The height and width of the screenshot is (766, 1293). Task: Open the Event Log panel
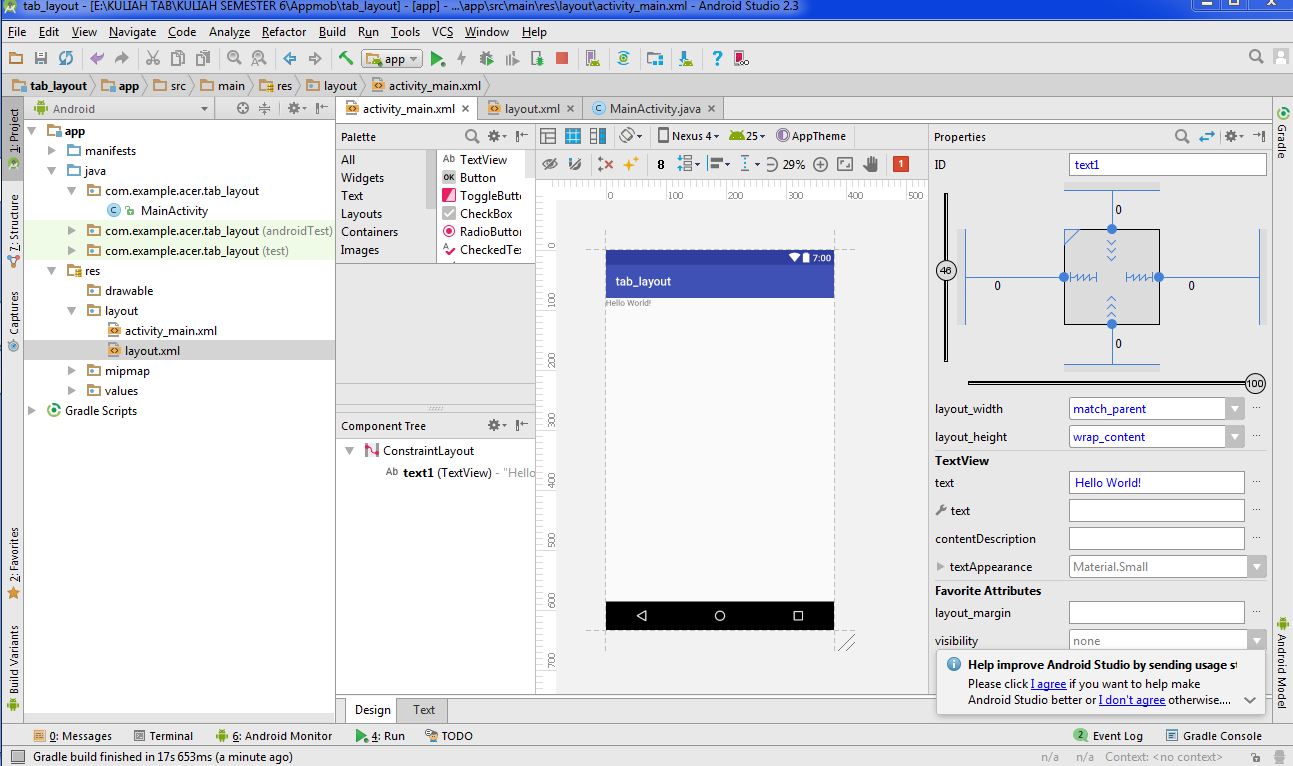1107,736
